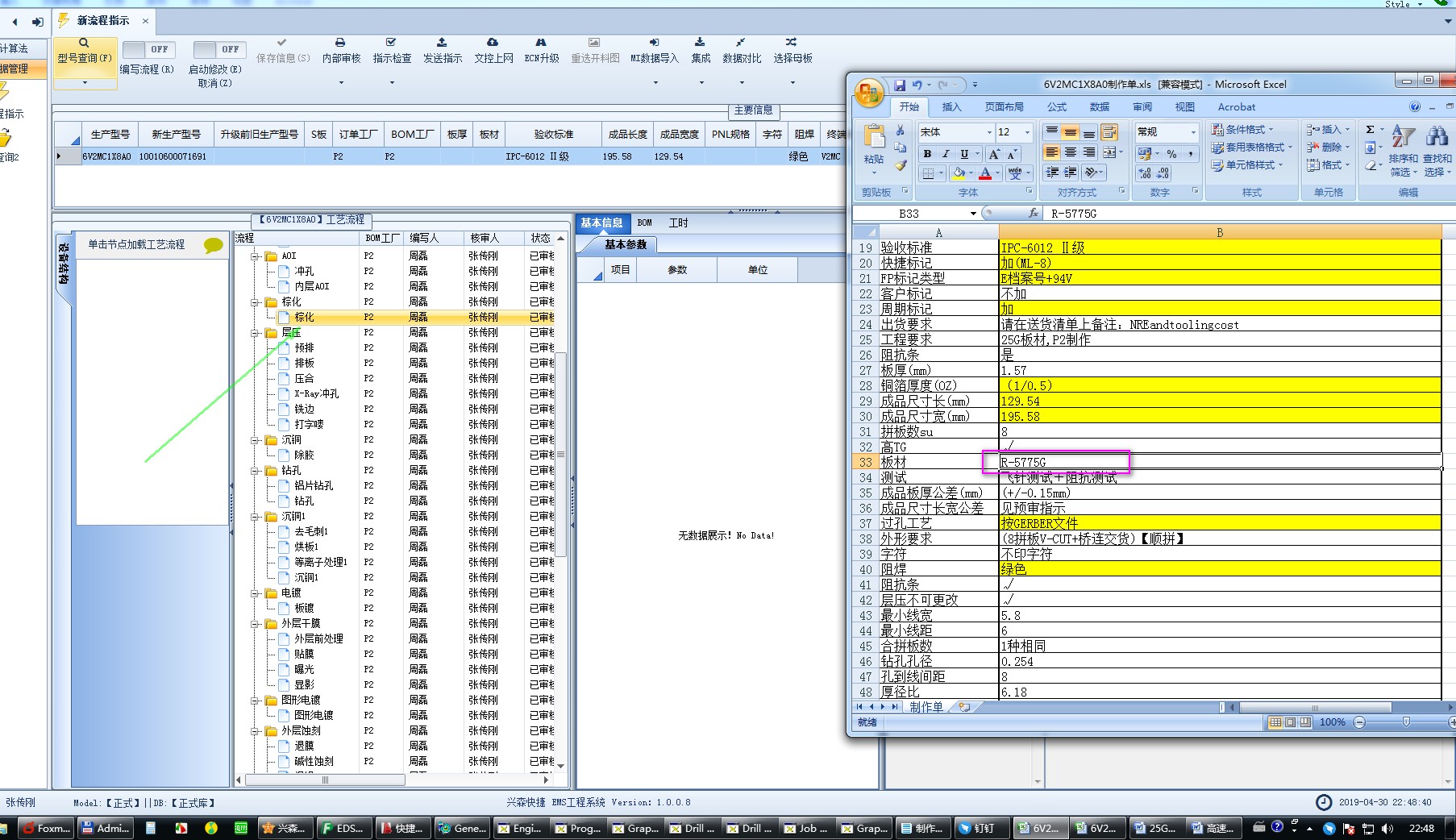This screenshot has height=840, width=1456.
Task: Click the MI数据导入 import icon
Action: (654, 42)
